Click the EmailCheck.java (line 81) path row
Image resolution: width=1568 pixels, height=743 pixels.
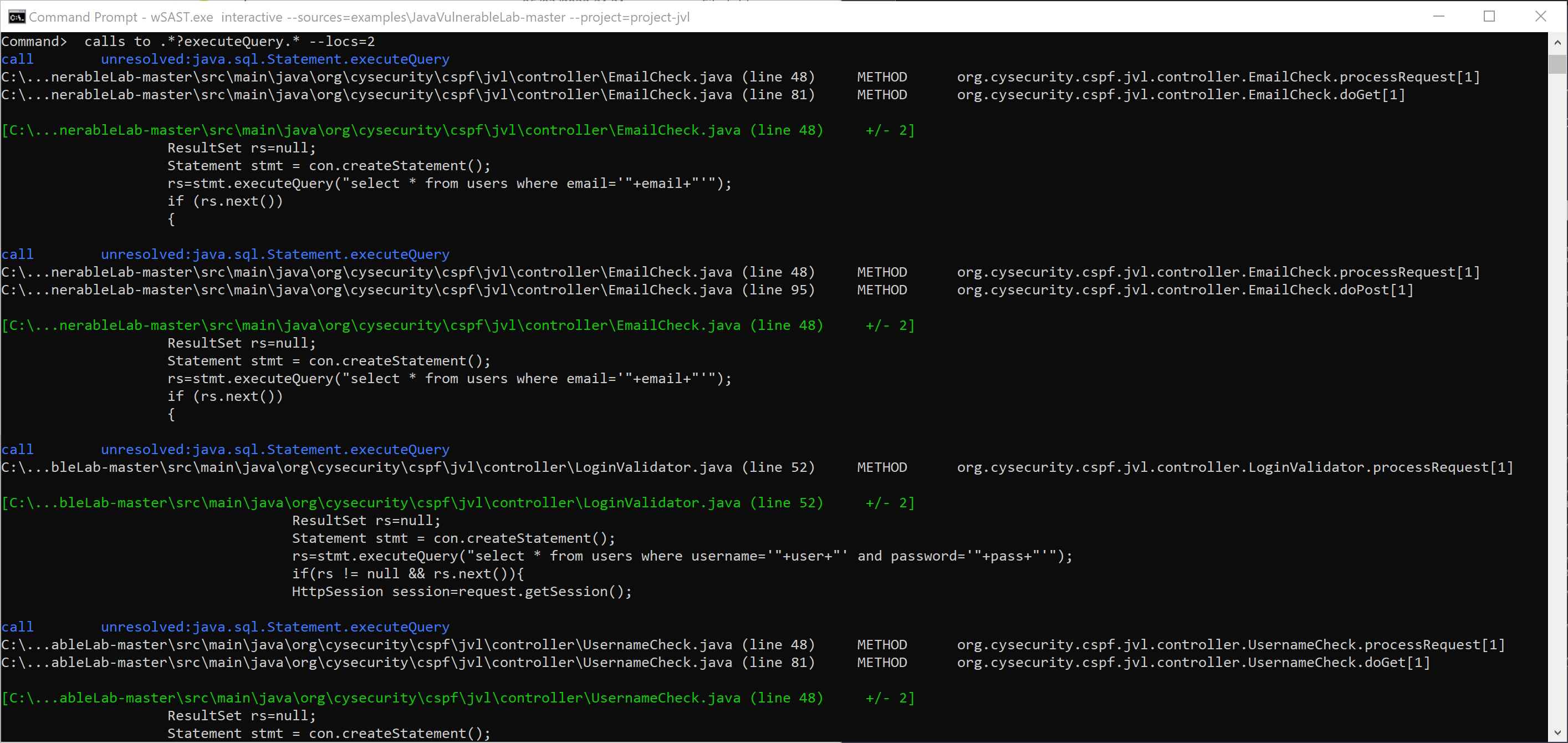pyautogui.click(x=408, y=95)
